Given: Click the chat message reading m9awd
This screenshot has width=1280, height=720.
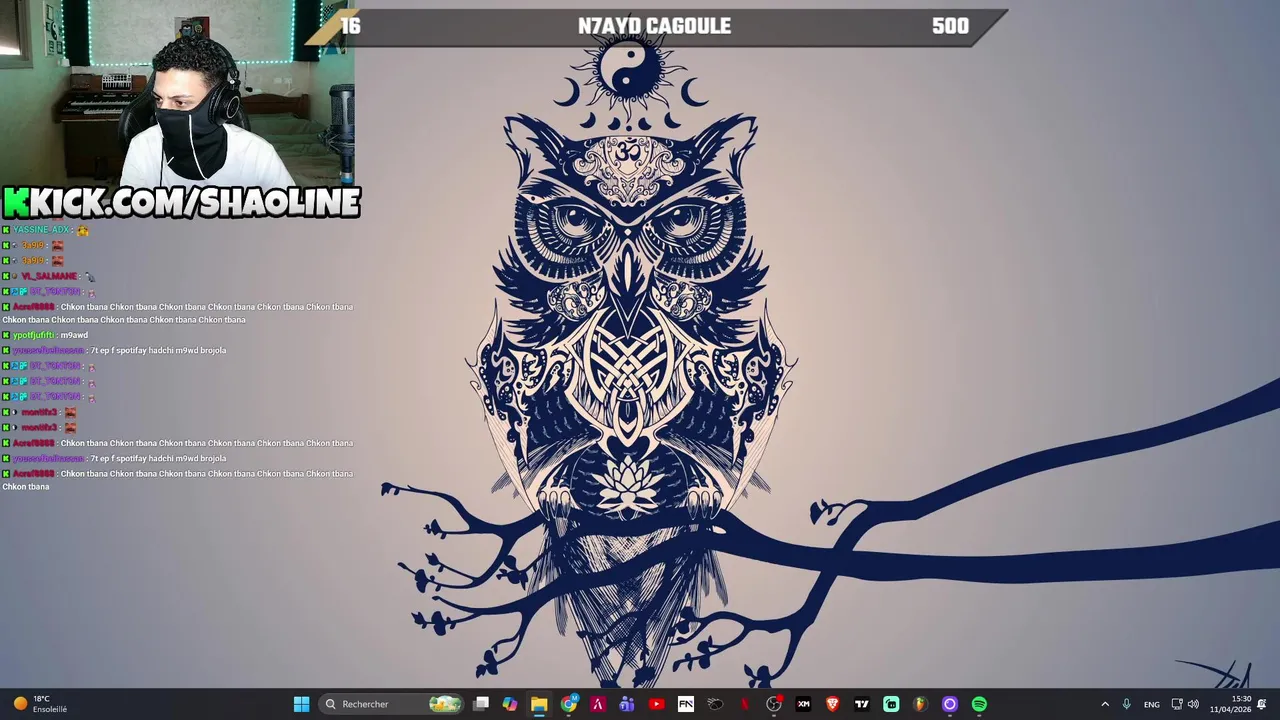Looking at the screenshot, I should point(74,335).
